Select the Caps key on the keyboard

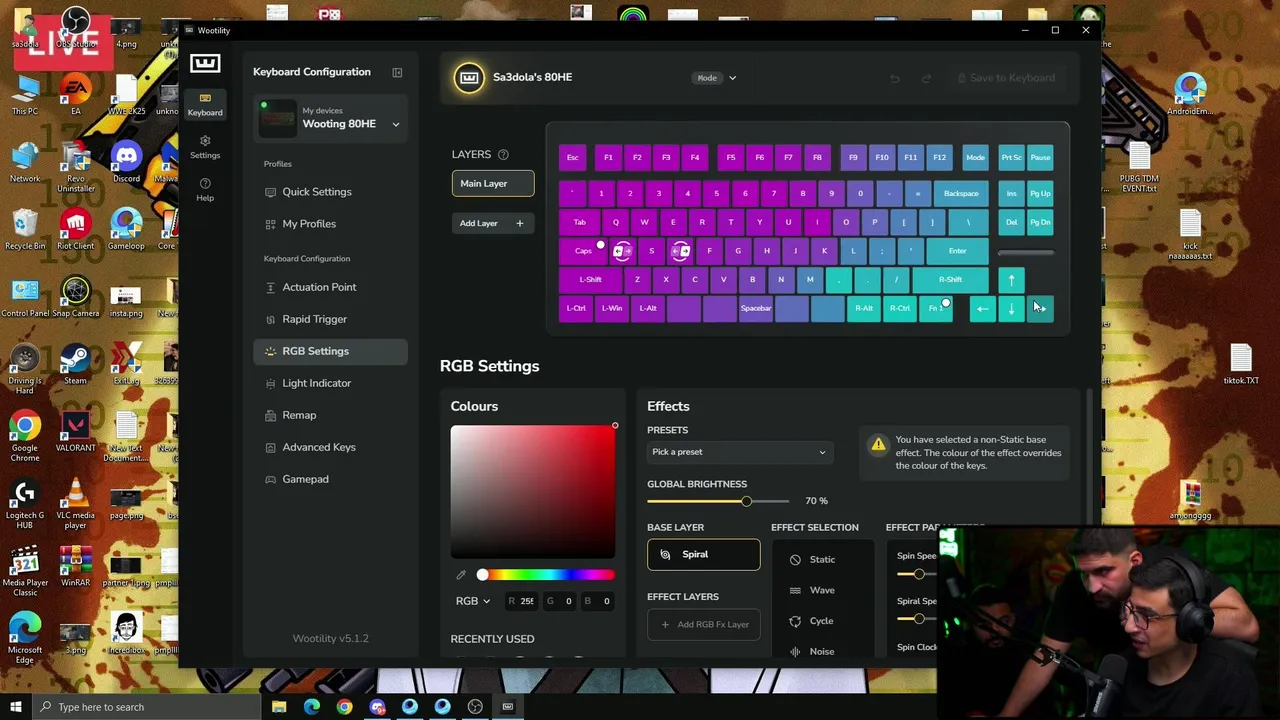[583, 251]
